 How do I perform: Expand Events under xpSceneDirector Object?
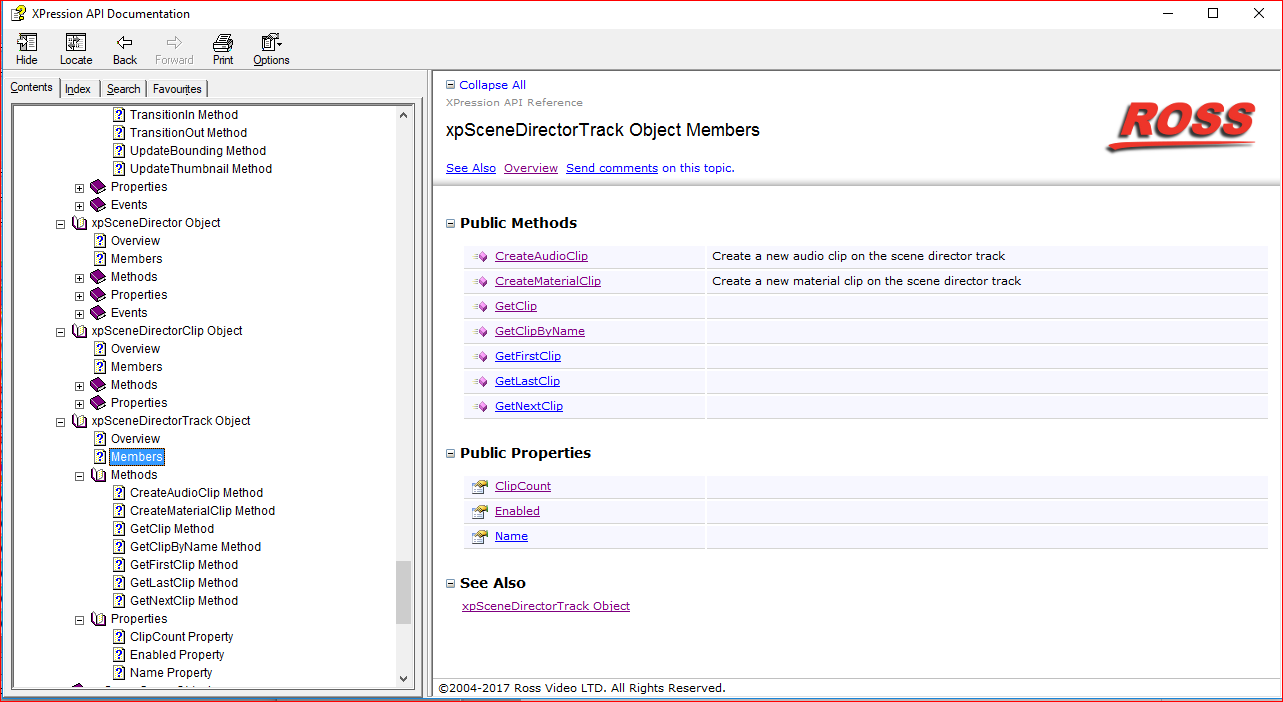coord(80,313)
